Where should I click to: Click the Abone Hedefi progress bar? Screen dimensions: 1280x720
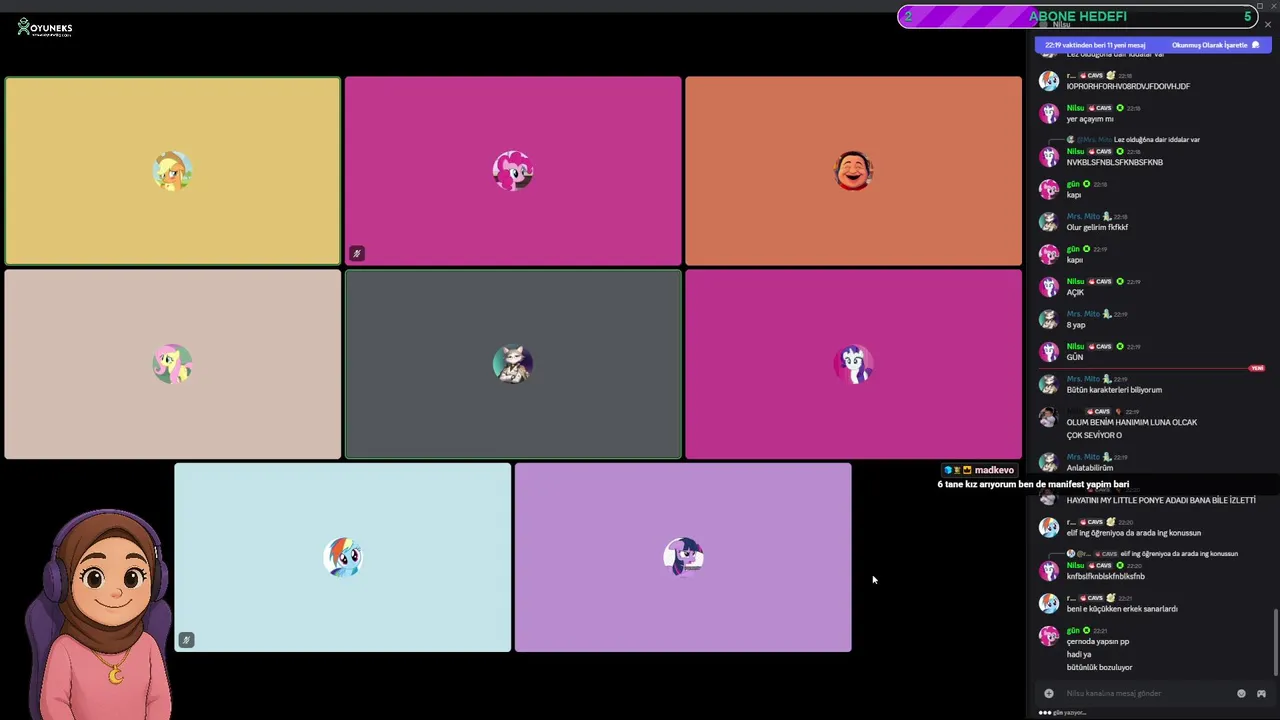(1078, 16)
